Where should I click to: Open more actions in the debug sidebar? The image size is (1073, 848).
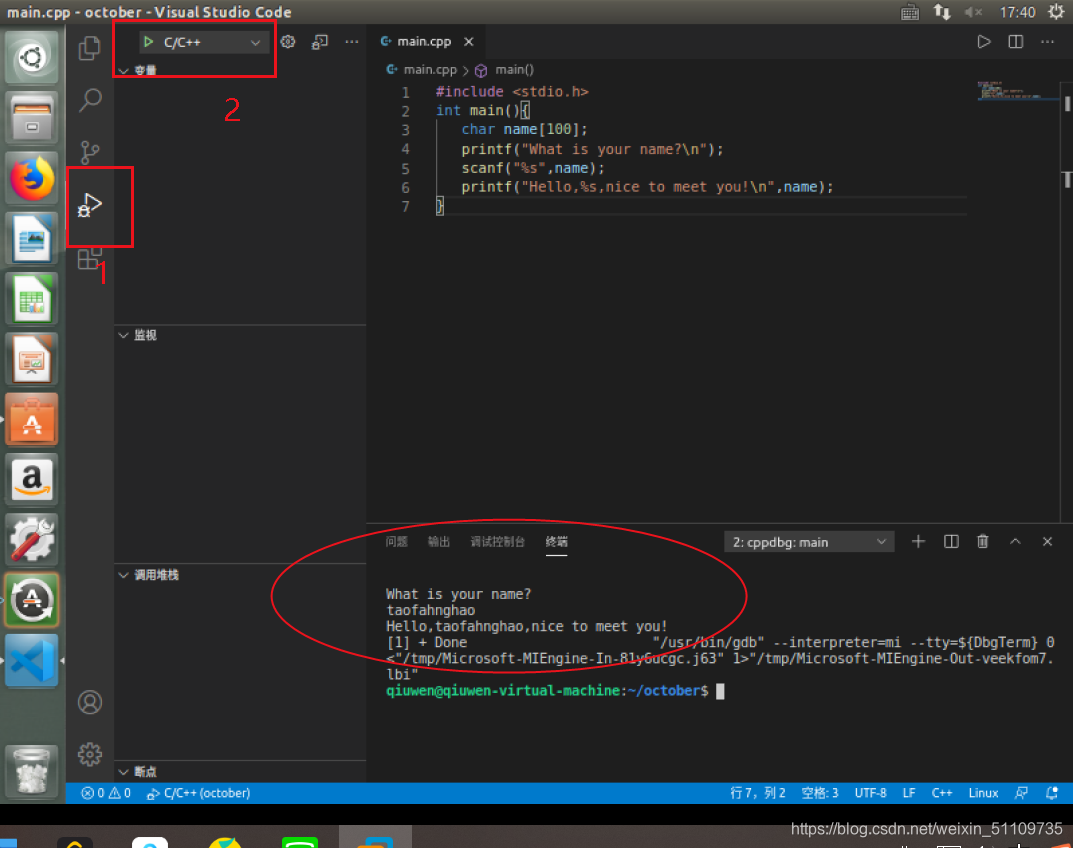tap(352, 42)
